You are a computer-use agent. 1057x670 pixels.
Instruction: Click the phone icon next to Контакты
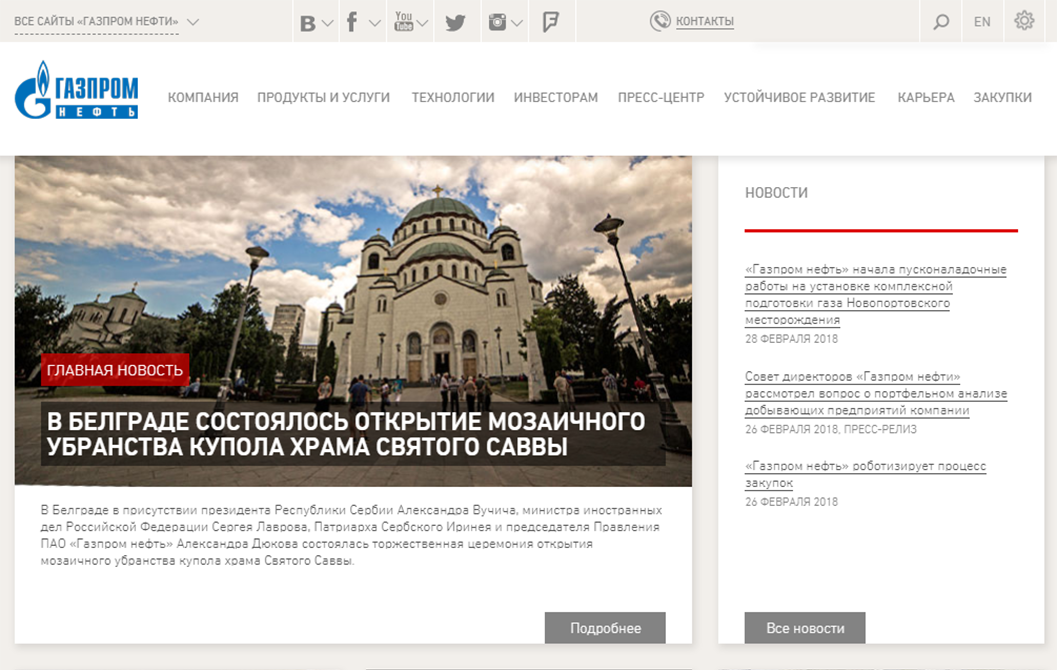(659, 20)
